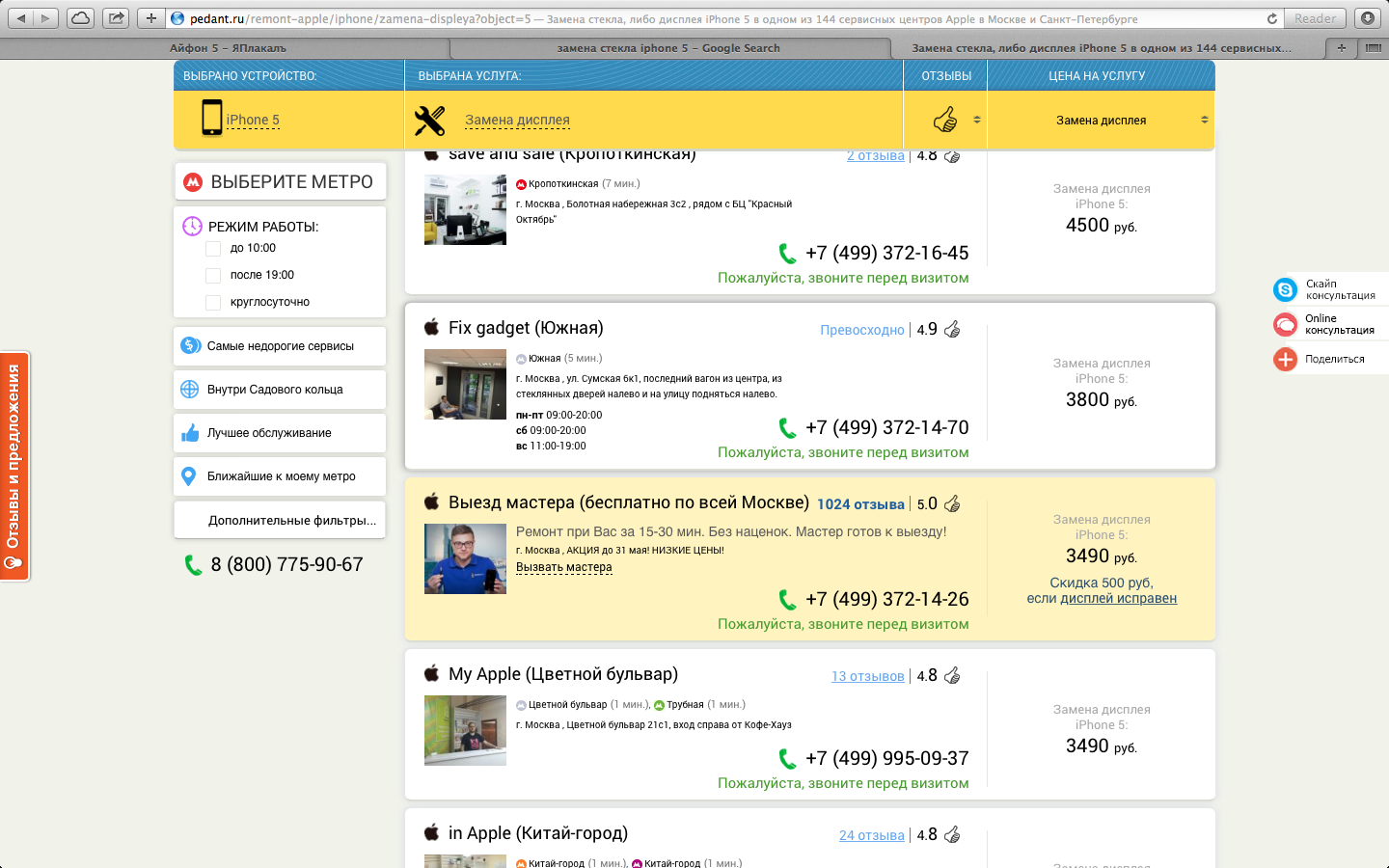Click the phone number +7 (499) 372-16-45

(887, 253)
